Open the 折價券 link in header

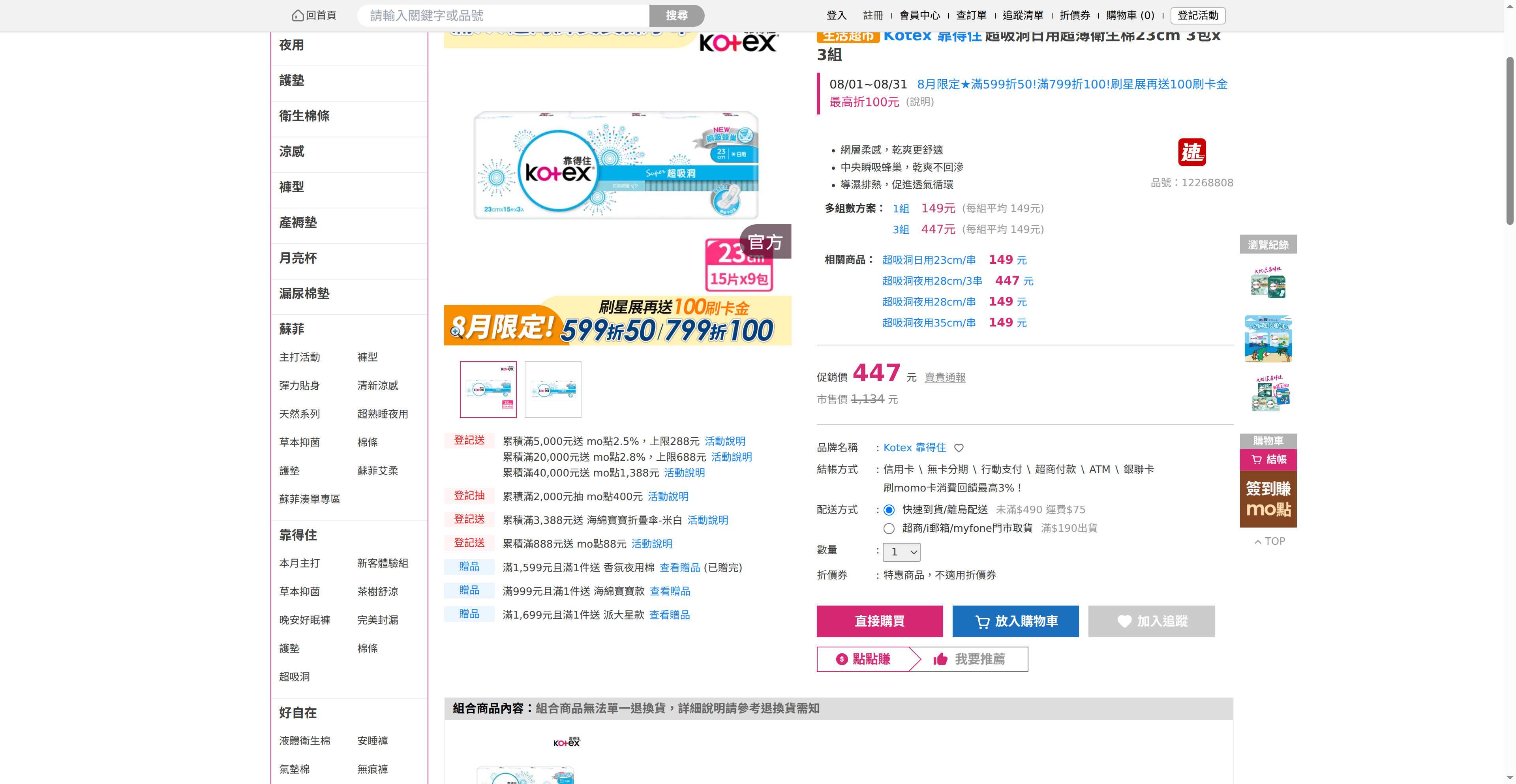pyautogui.click(x=1075, y=16)
